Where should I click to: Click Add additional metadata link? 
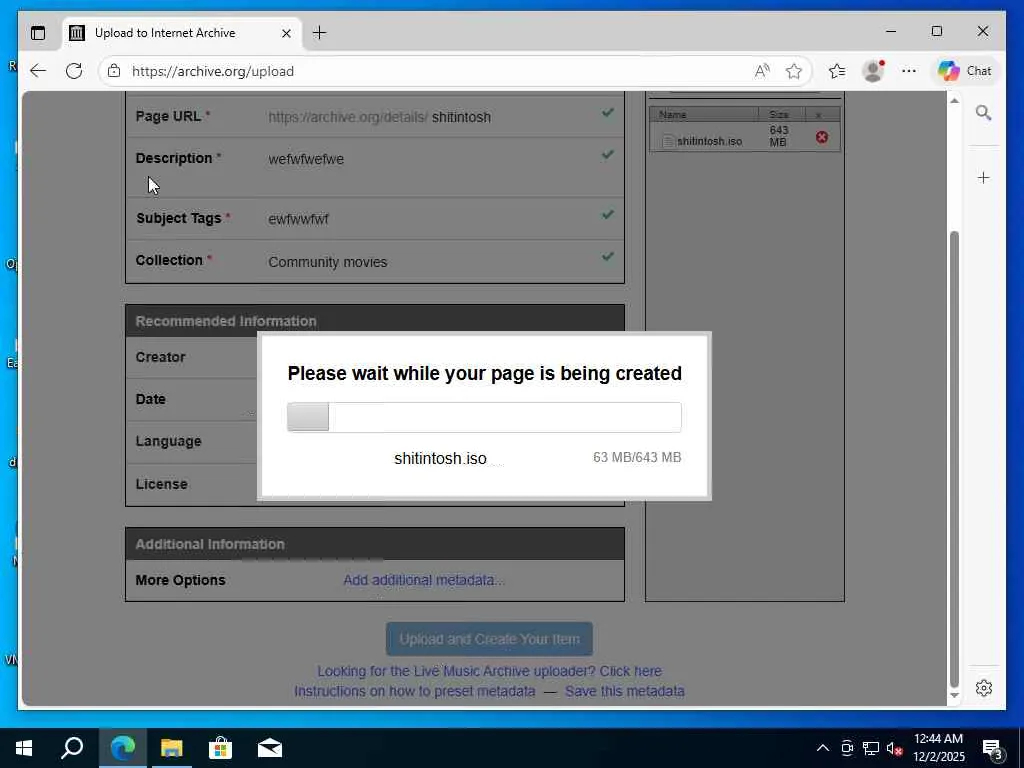coord(424,580)
